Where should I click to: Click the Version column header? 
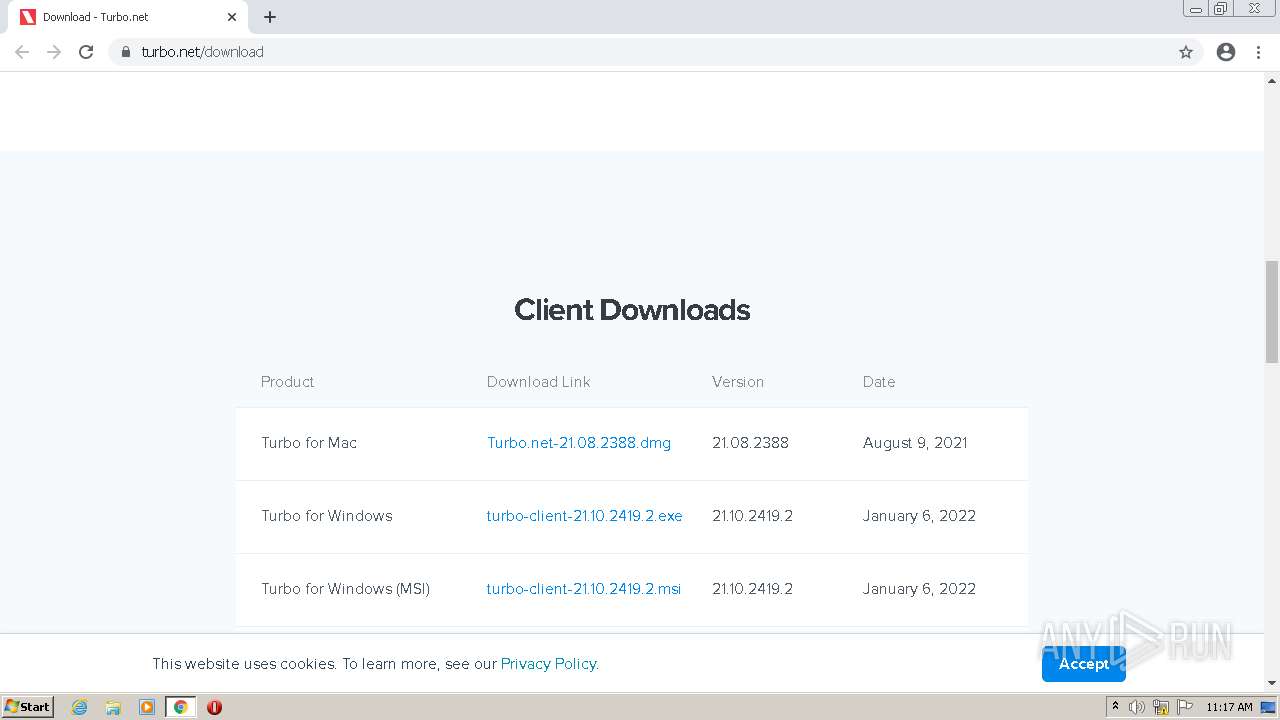(x=738, y=382)
